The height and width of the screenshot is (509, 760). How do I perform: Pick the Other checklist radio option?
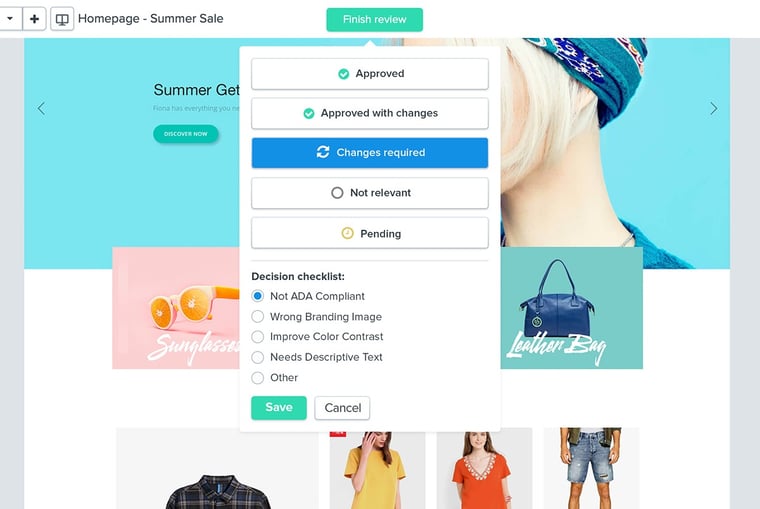[x=257, y=378]
